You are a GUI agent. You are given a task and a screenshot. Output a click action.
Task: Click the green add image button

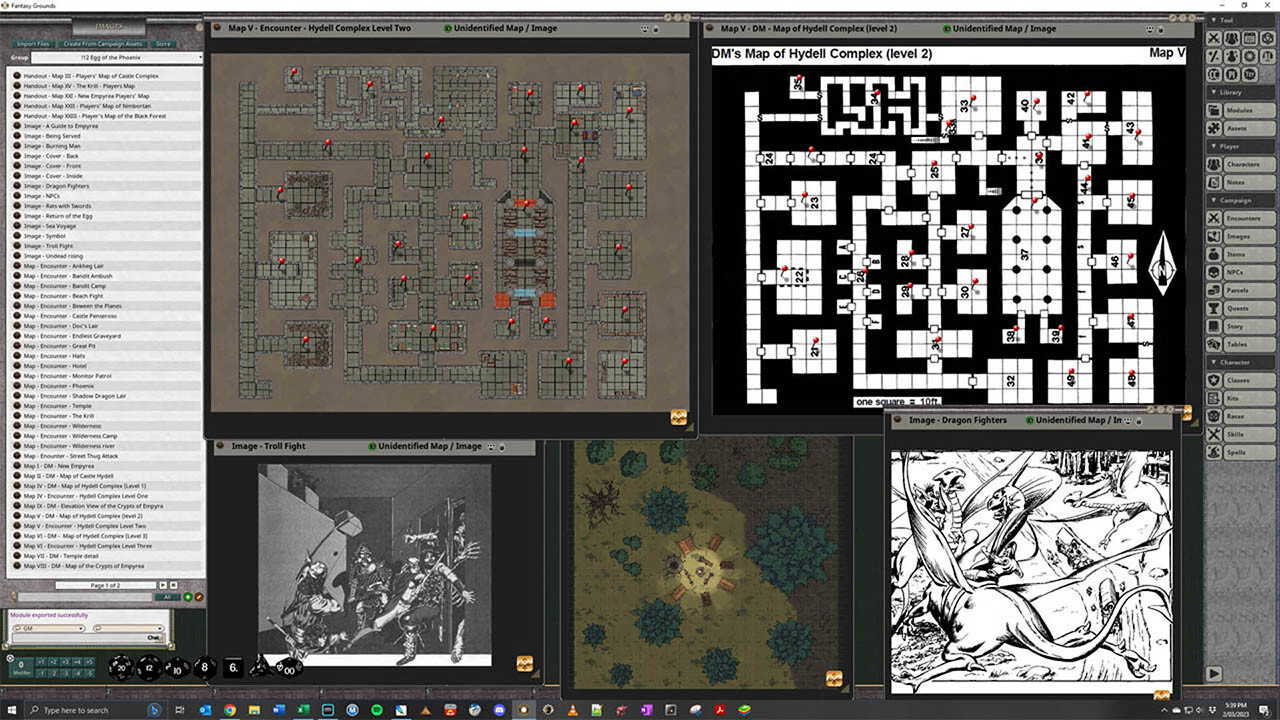(x=188, y=597)
